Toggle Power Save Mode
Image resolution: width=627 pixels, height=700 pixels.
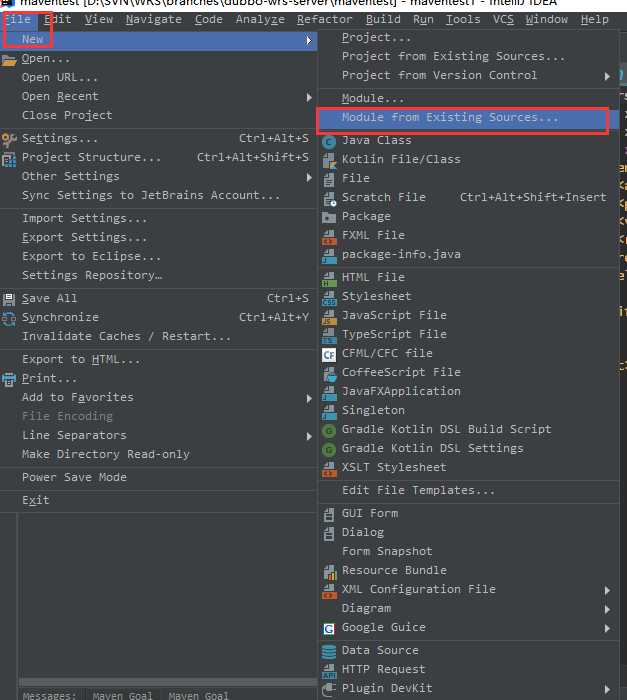[74, 478]
